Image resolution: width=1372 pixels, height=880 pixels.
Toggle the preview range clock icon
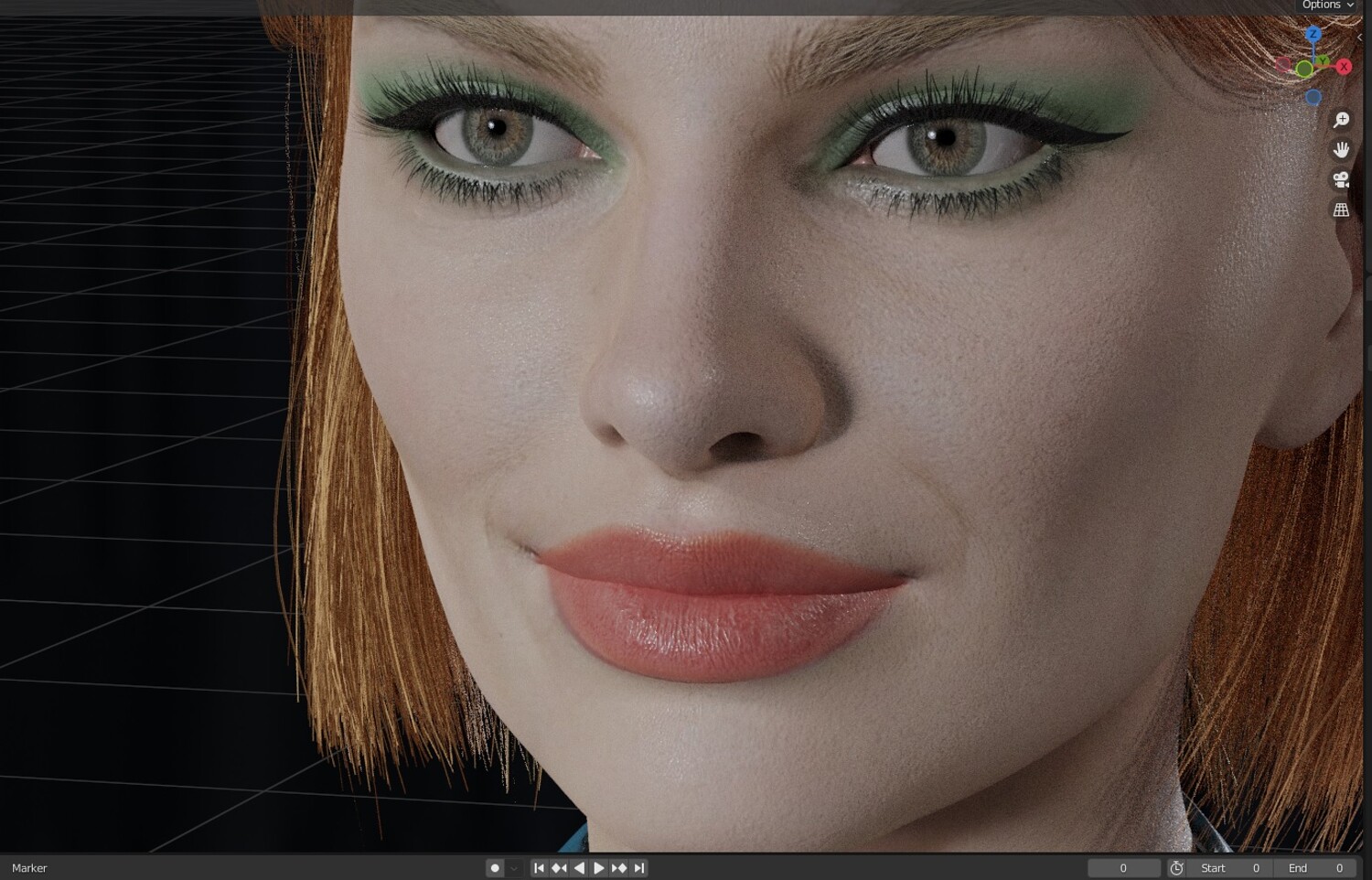coord(1177,868)
